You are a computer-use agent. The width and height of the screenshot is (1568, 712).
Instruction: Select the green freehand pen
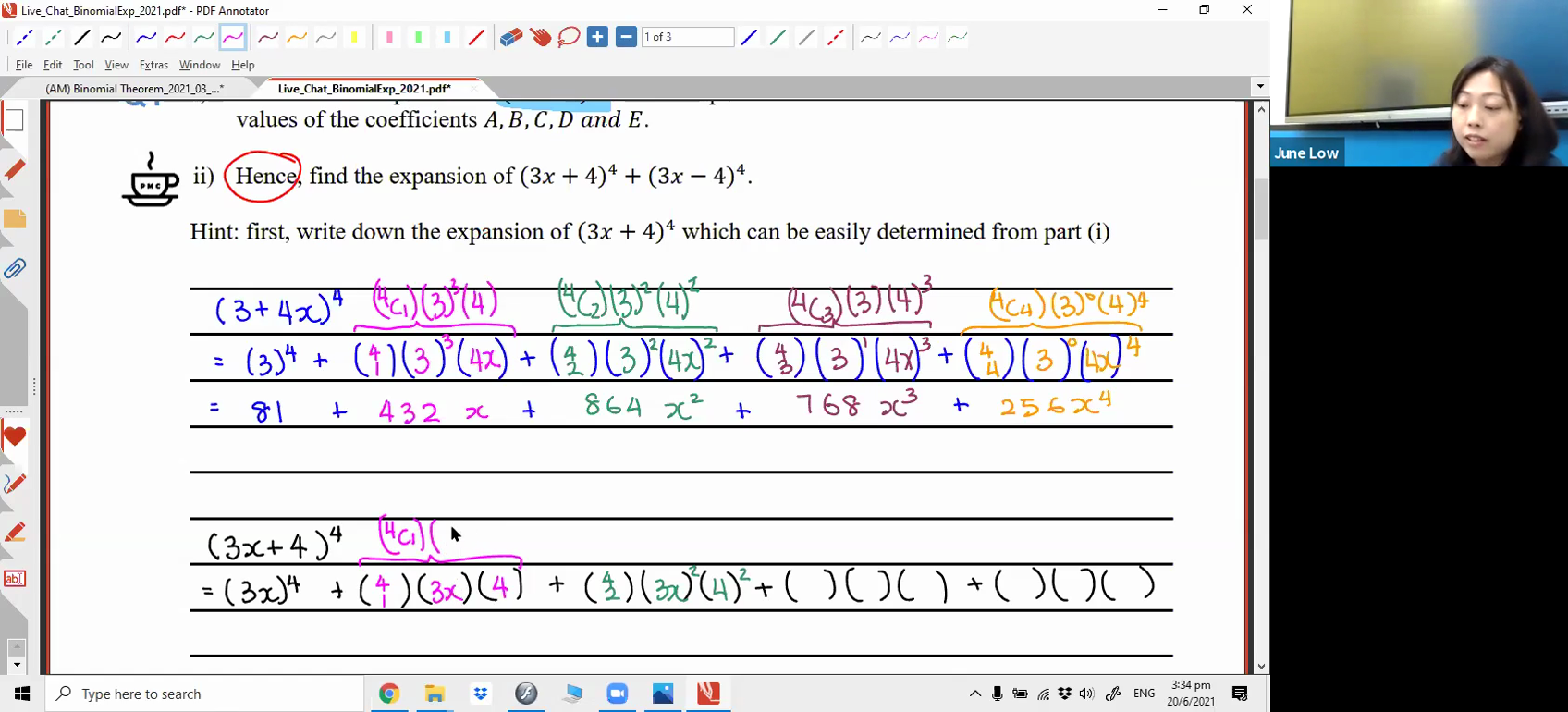(203, 38)
